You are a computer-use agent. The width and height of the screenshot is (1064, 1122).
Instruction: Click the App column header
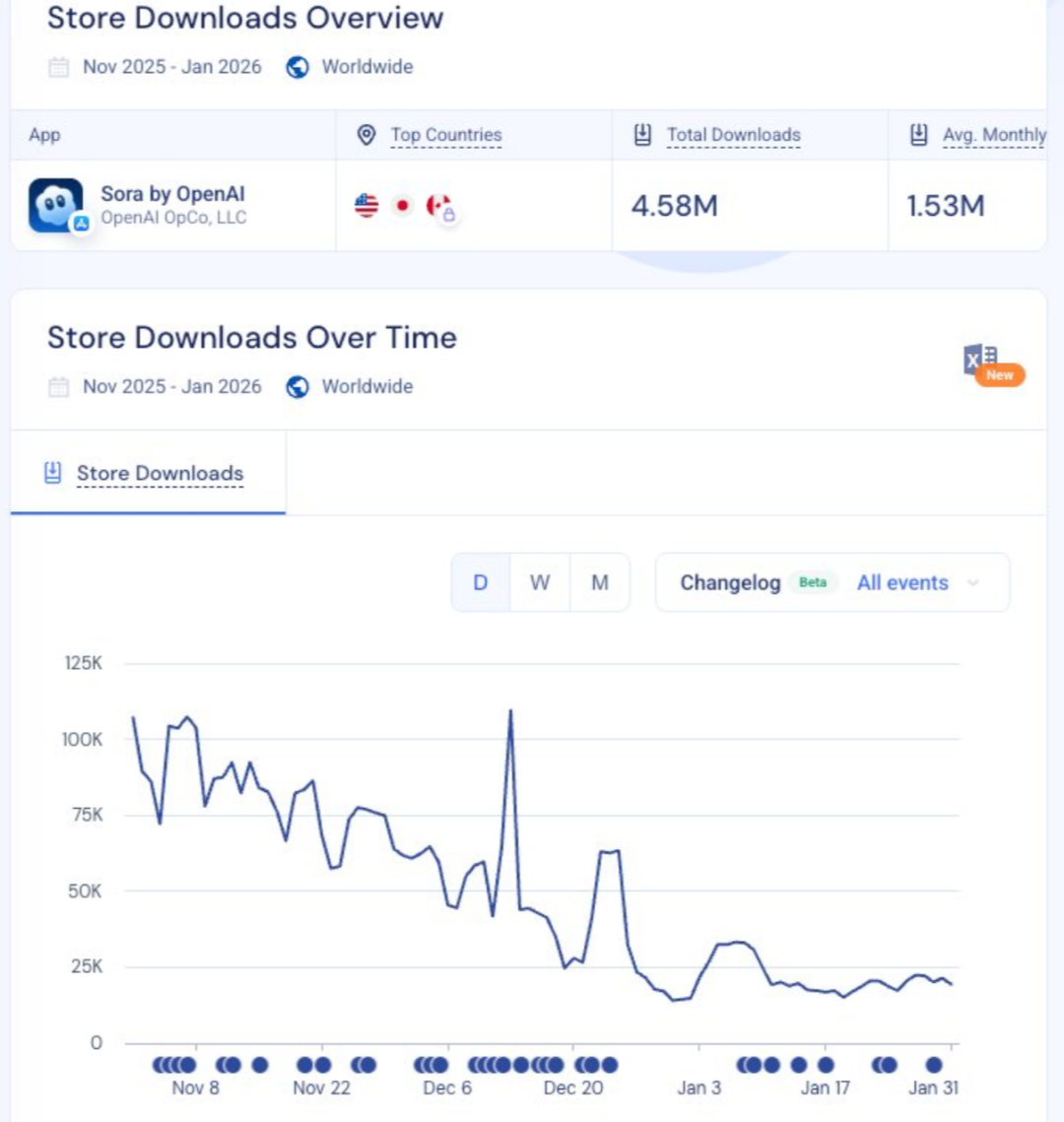click(x=44, y=135)
